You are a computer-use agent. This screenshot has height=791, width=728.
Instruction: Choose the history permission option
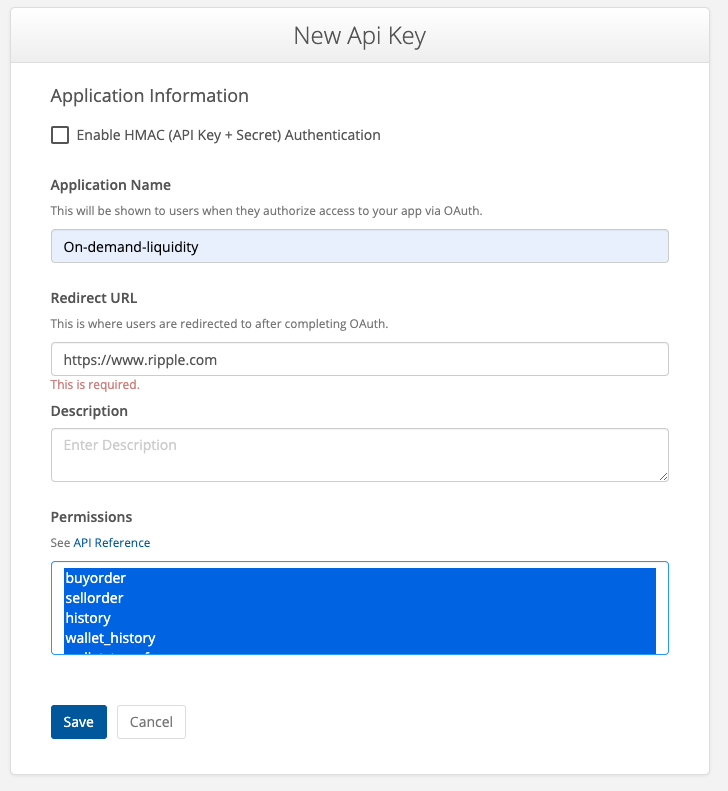coord(88,618)
